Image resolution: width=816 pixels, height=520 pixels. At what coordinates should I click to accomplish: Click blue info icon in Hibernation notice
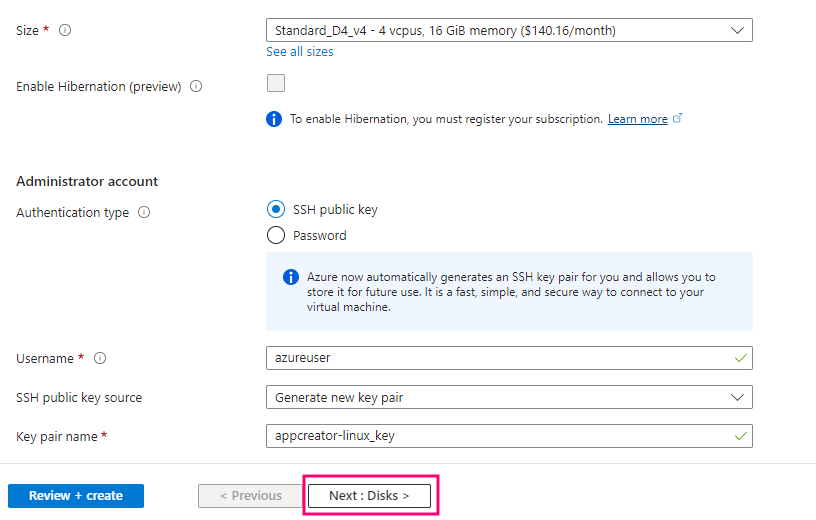[x=274, y=119]
